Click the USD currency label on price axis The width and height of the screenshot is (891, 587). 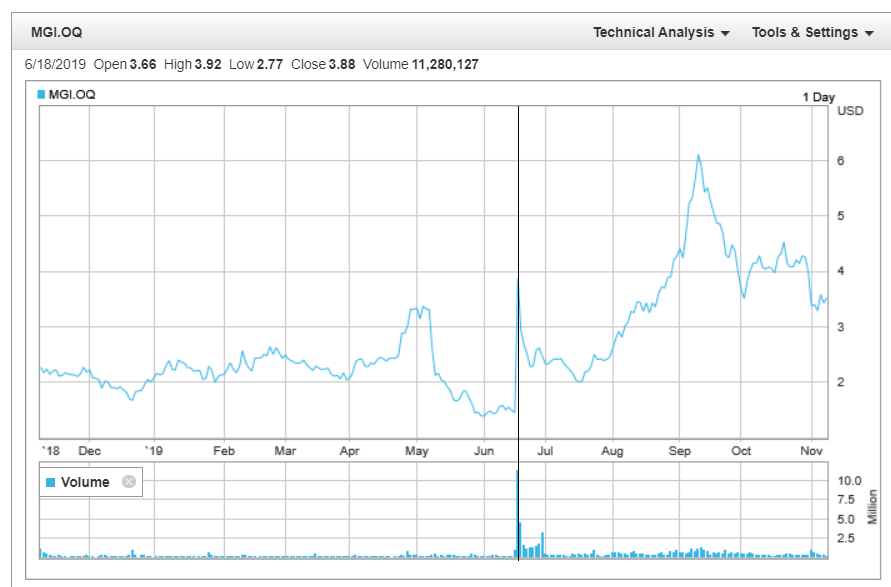coord(849,110)
